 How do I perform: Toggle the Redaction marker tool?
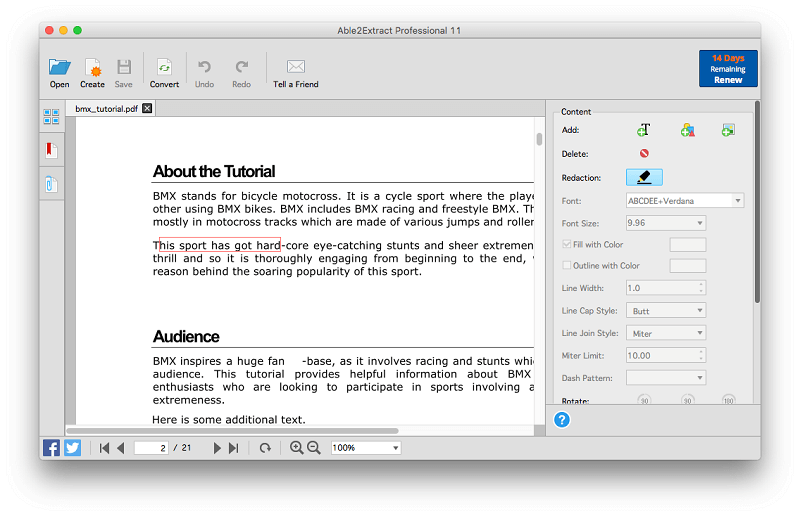[644, 177]
